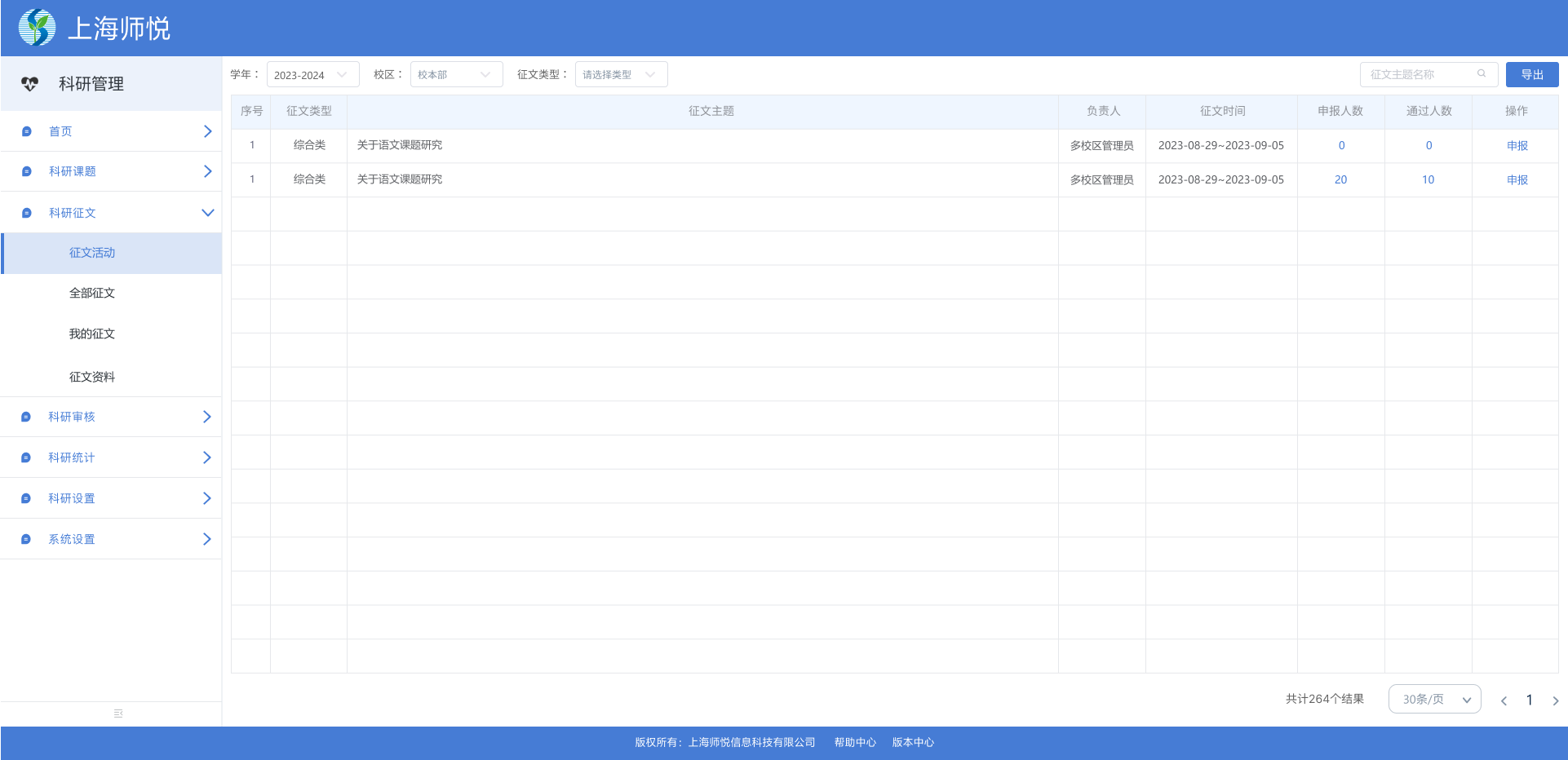The image size is (1568, 760).
Task: Open the 我的征文 submenu item
Action: click(92, 334)
